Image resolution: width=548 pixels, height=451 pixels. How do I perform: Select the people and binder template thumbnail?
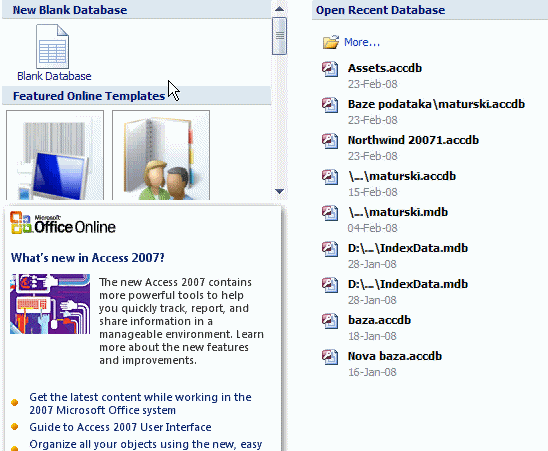click(x=161, y=155)
